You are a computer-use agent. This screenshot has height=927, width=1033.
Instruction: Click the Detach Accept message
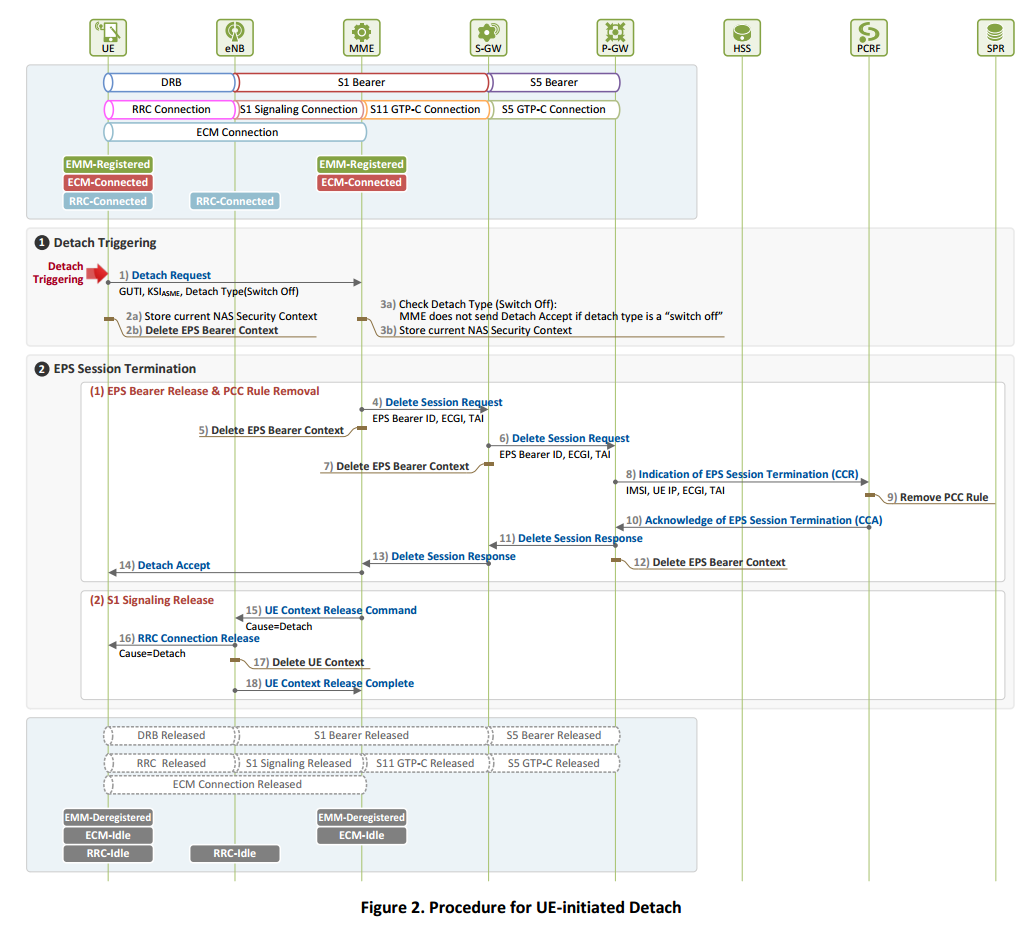pos(165,565)
